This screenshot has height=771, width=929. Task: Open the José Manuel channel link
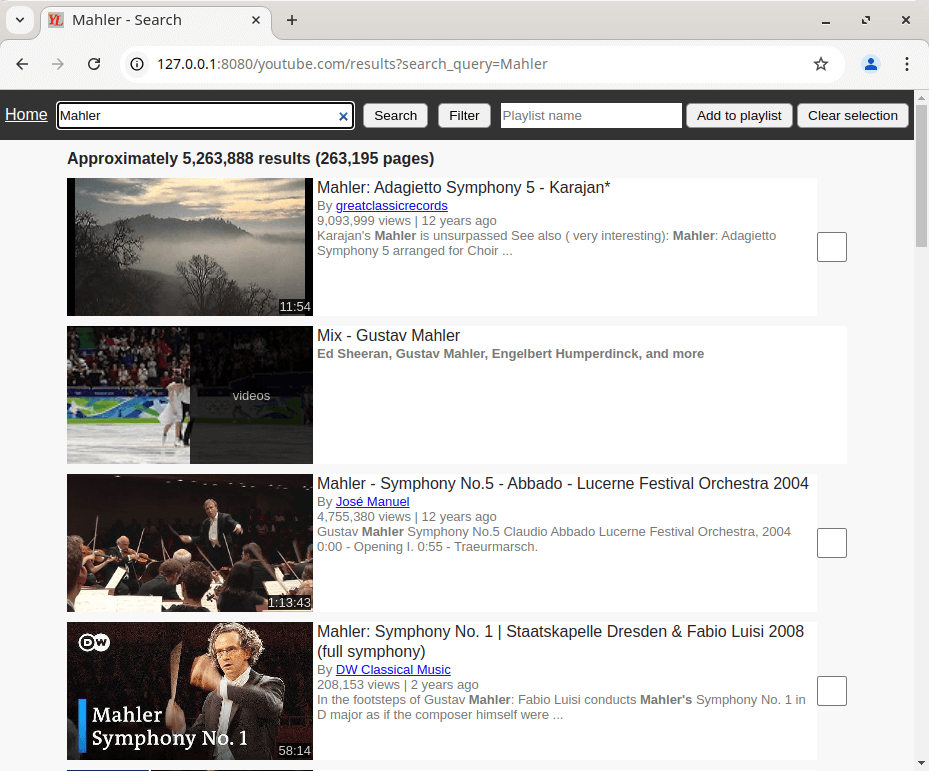(x=373, y=501)
